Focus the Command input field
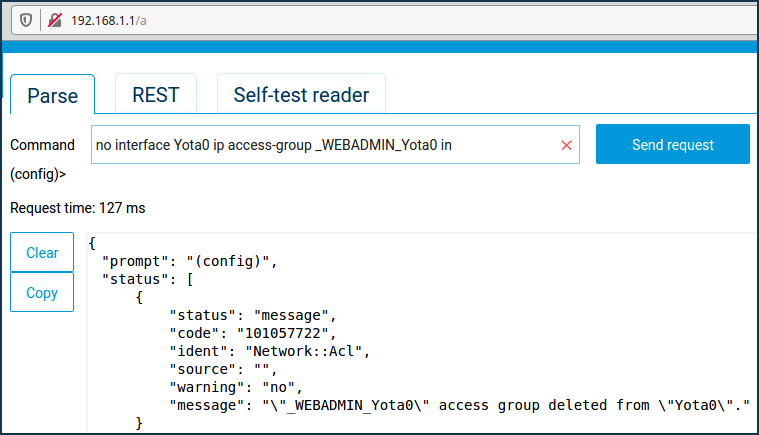 click(x=320, y=145)
